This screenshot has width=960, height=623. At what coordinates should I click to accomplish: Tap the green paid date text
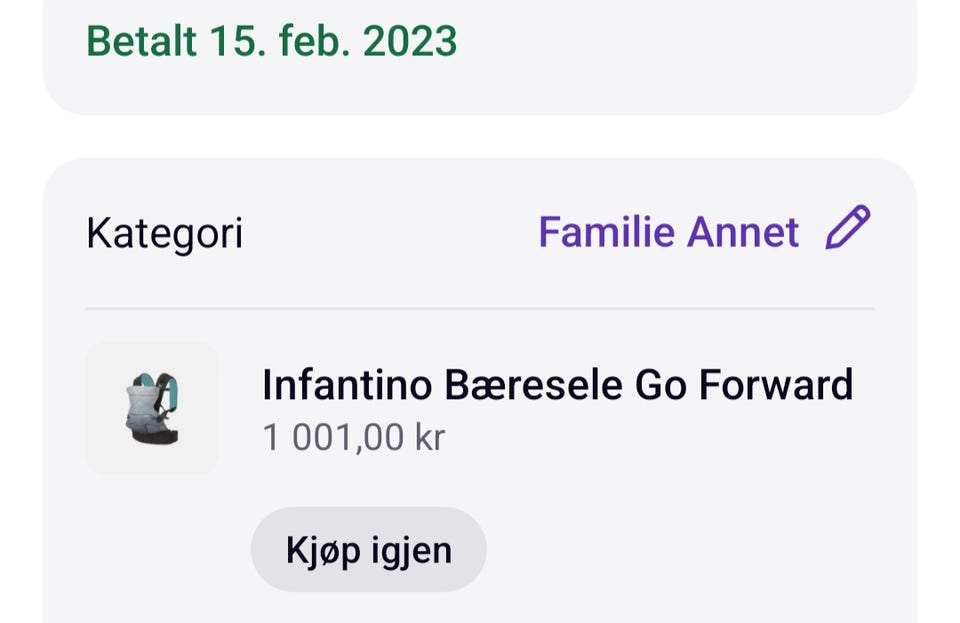pos(272,41)
